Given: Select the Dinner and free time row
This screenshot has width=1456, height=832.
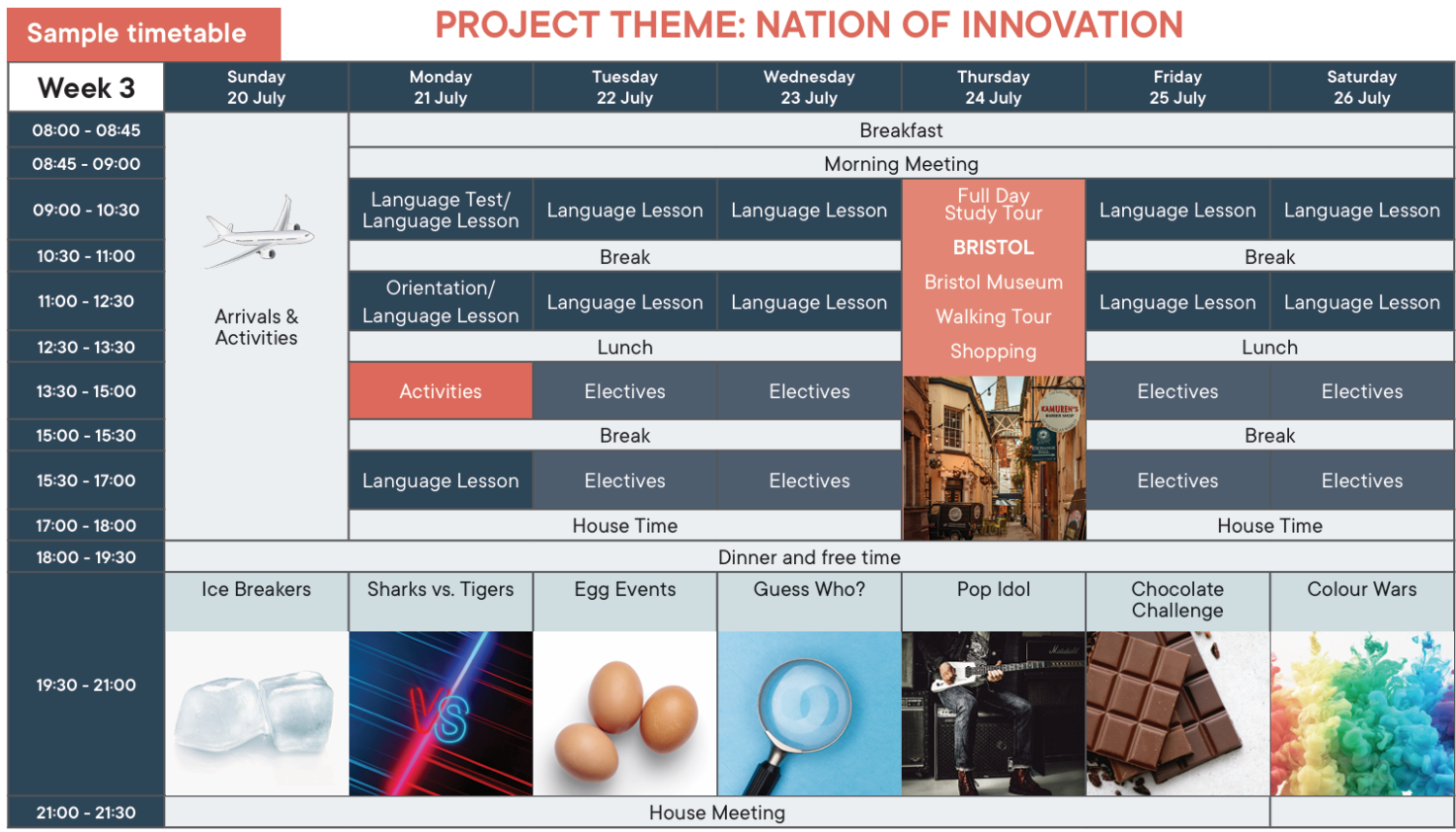Looking at the screenshot, I should click(x=810, y=557).
